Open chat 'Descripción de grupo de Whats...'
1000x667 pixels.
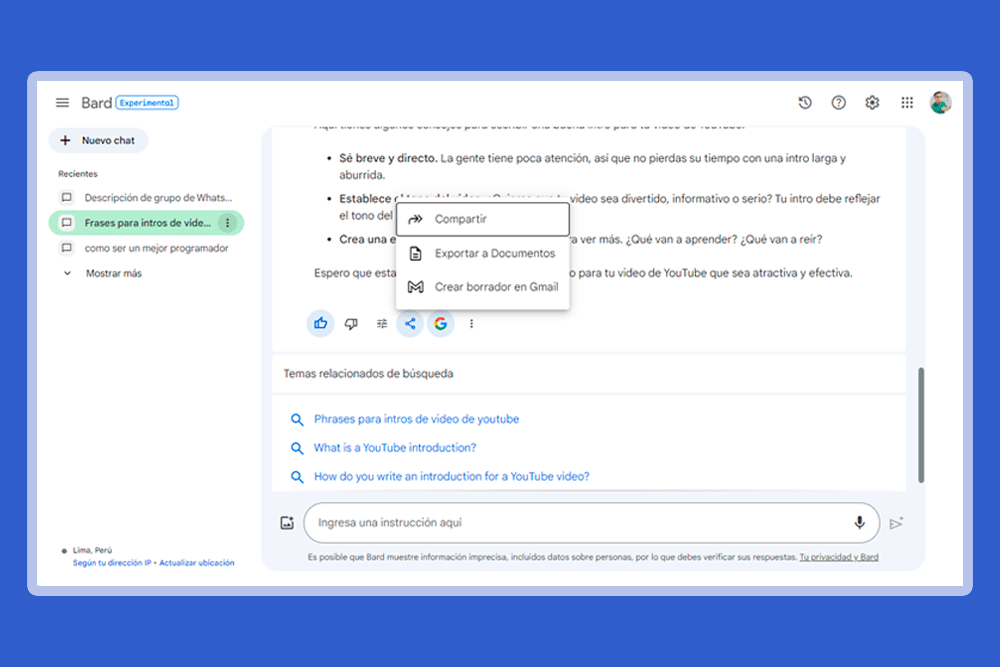pos(146,198)
